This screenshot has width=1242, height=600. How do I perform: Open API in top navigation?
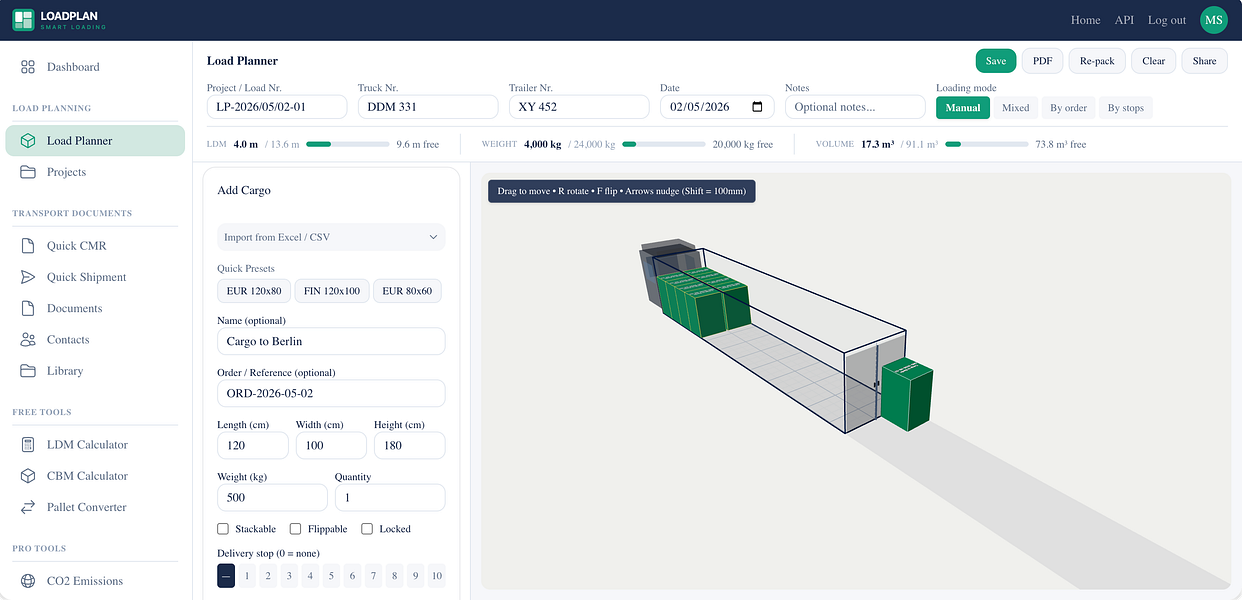click(x=1124, y=20)
